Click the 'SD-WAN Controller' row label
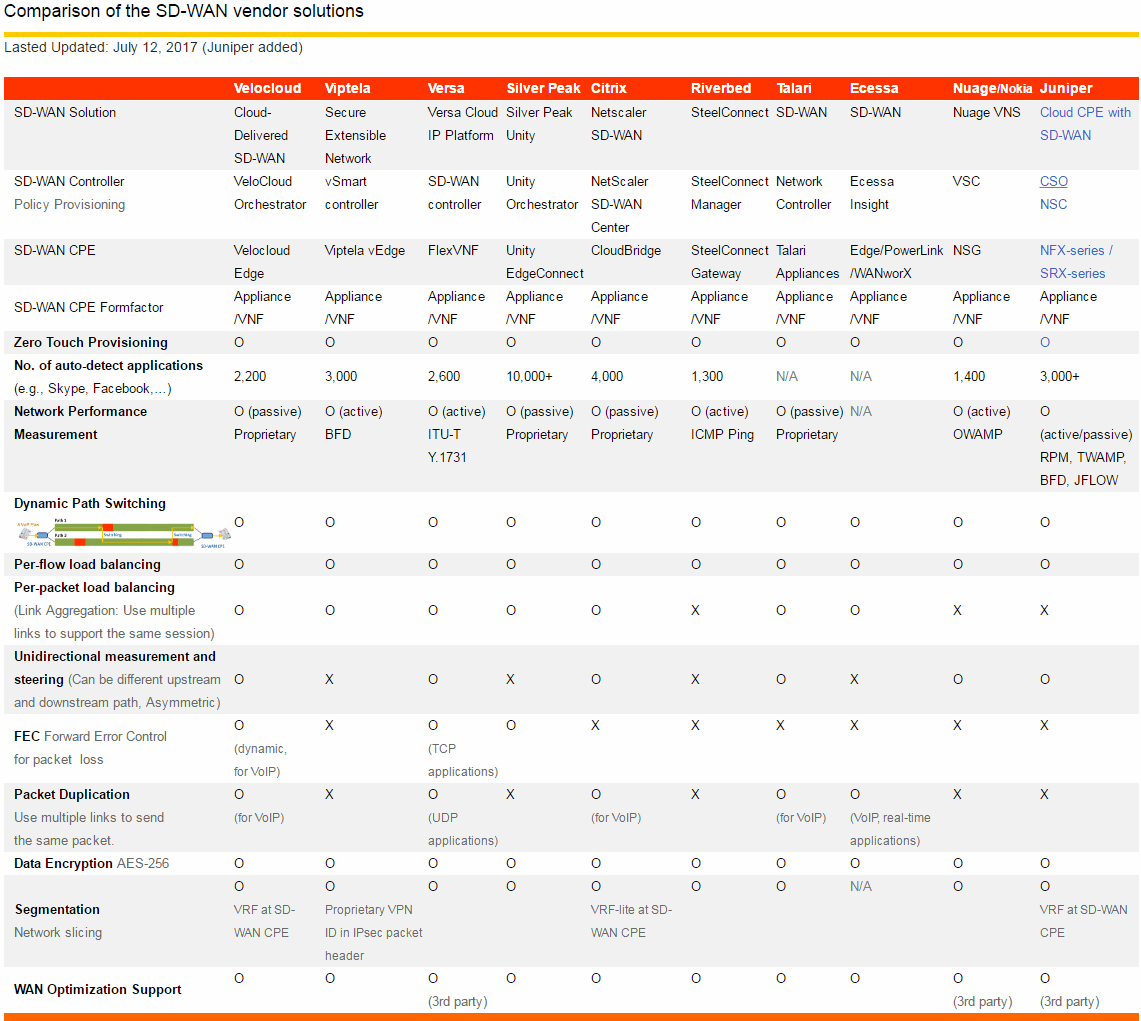Image resolution: width=1141 pixels, height=1021 pixels. 69,181
